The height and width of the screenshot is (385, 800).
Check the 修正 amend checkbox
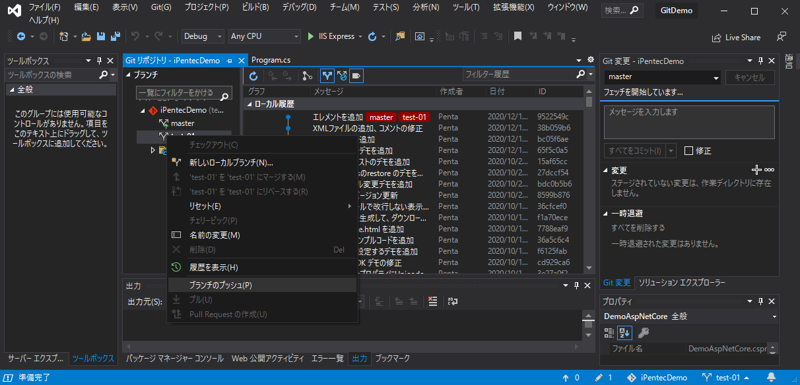tap(688, 150)
